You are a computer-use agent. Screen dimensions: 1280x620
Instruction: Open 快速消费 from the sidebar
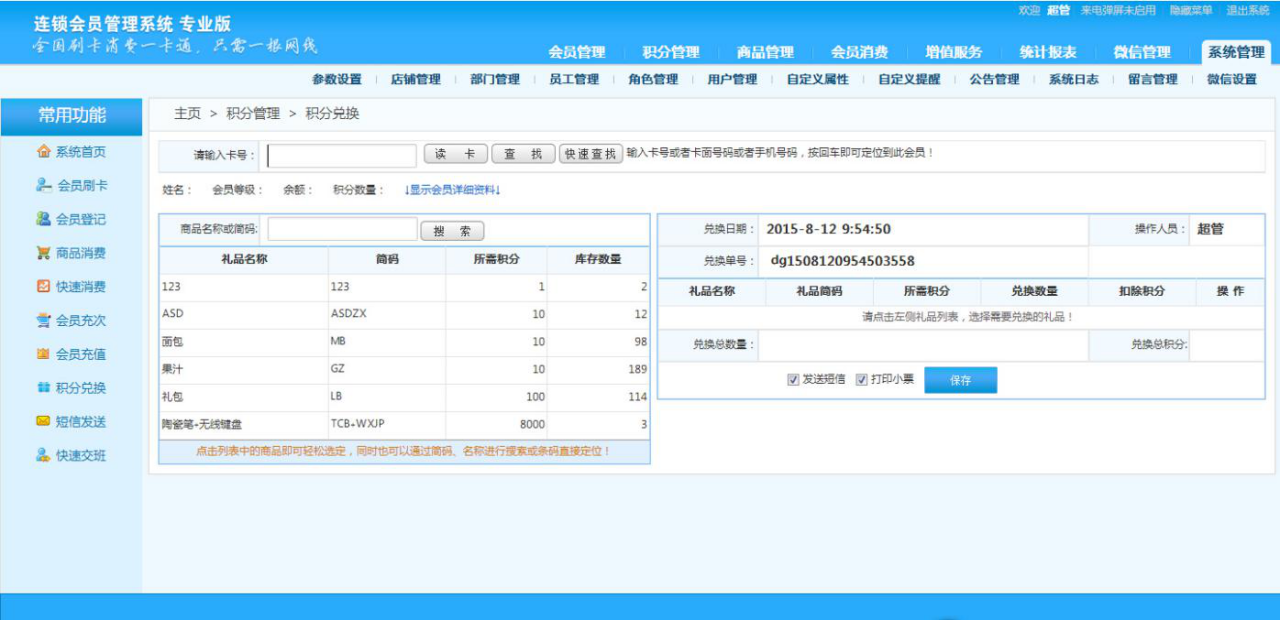(x=71, y=287)
